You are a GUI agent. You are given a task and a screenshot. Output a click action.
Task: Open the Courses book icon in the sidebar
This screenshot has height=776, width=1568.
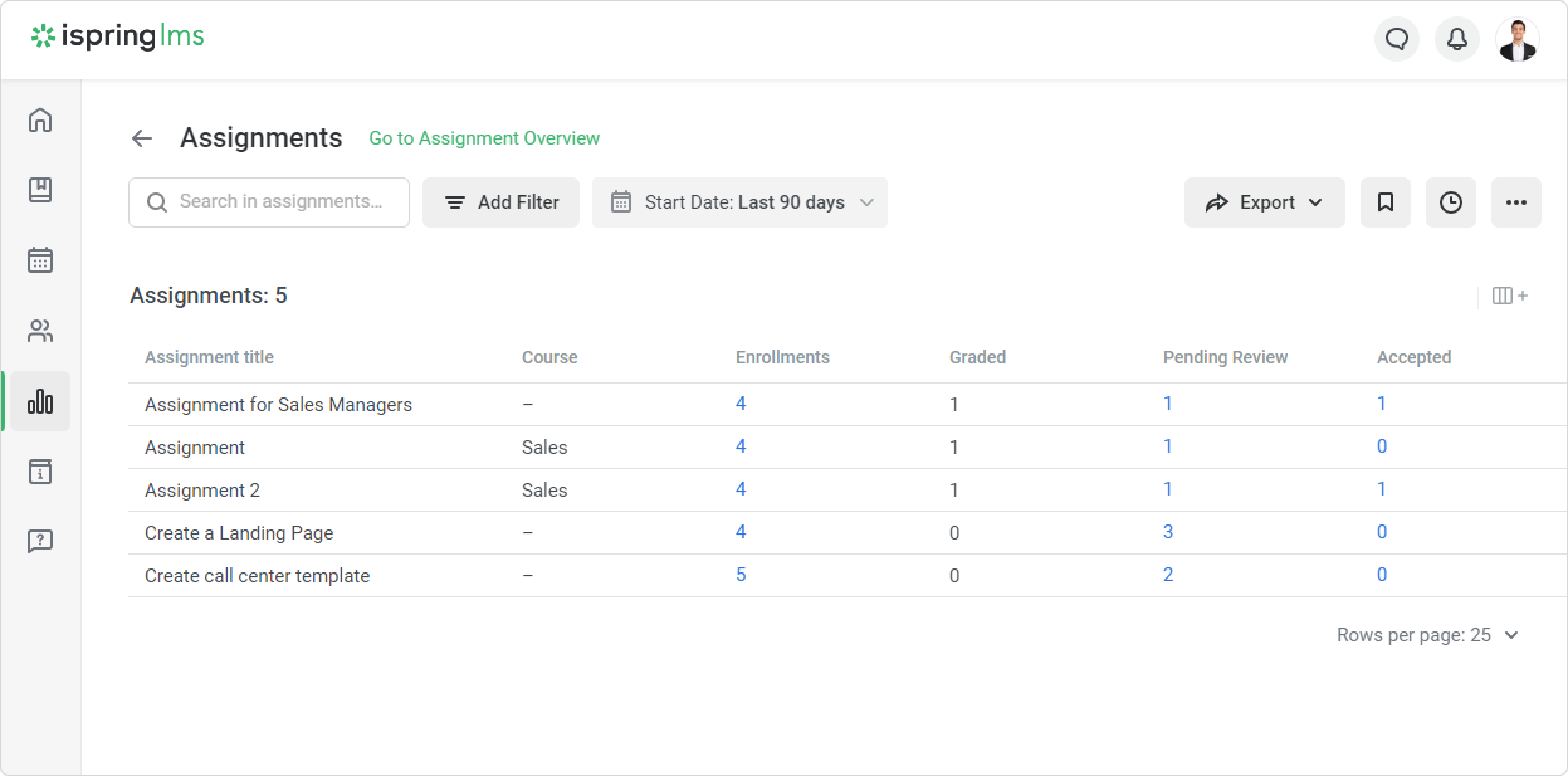(40, 190)
